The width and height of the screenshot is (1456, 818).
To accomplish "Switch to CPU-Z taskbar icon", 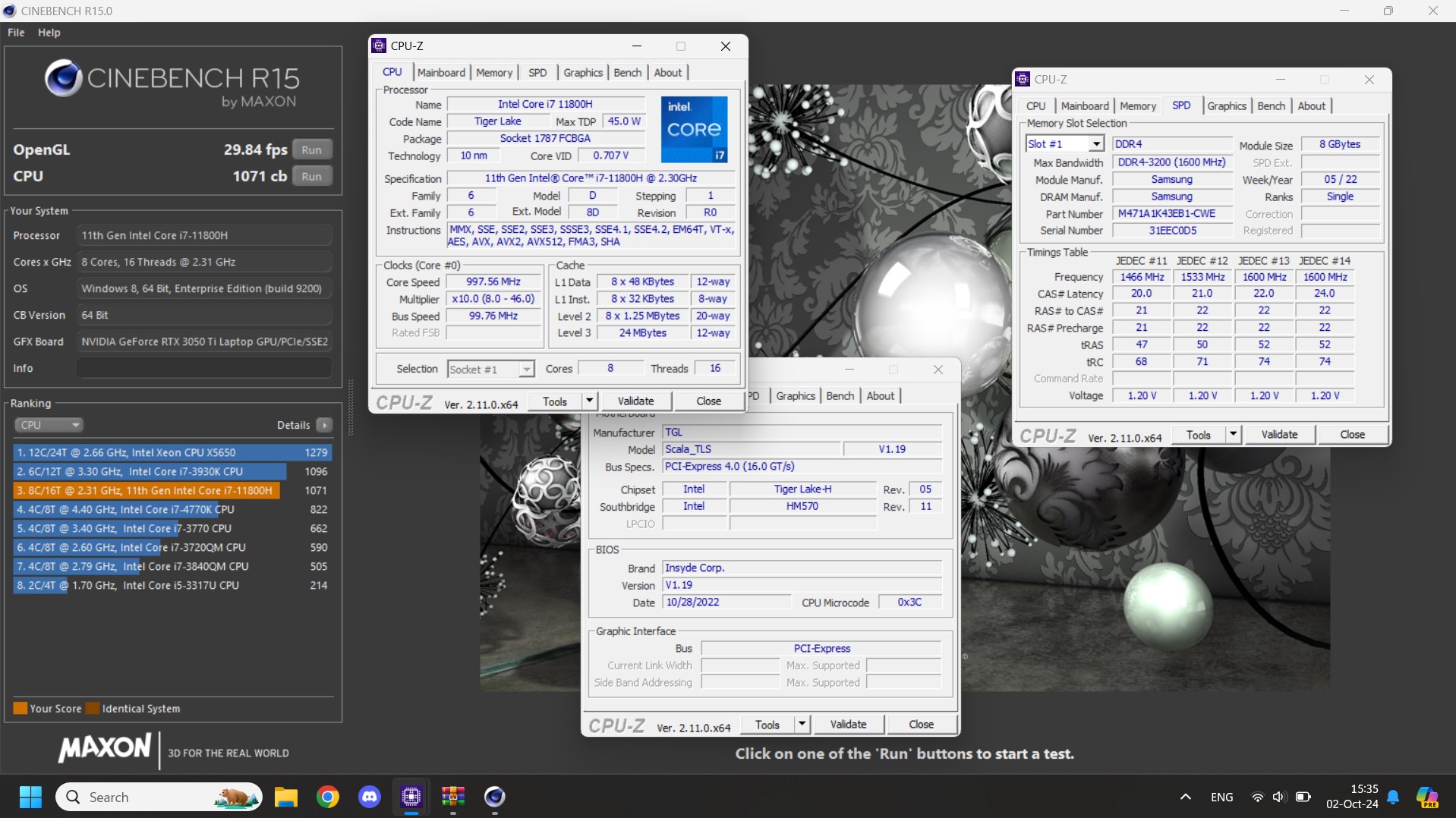I will coord(411,797).
